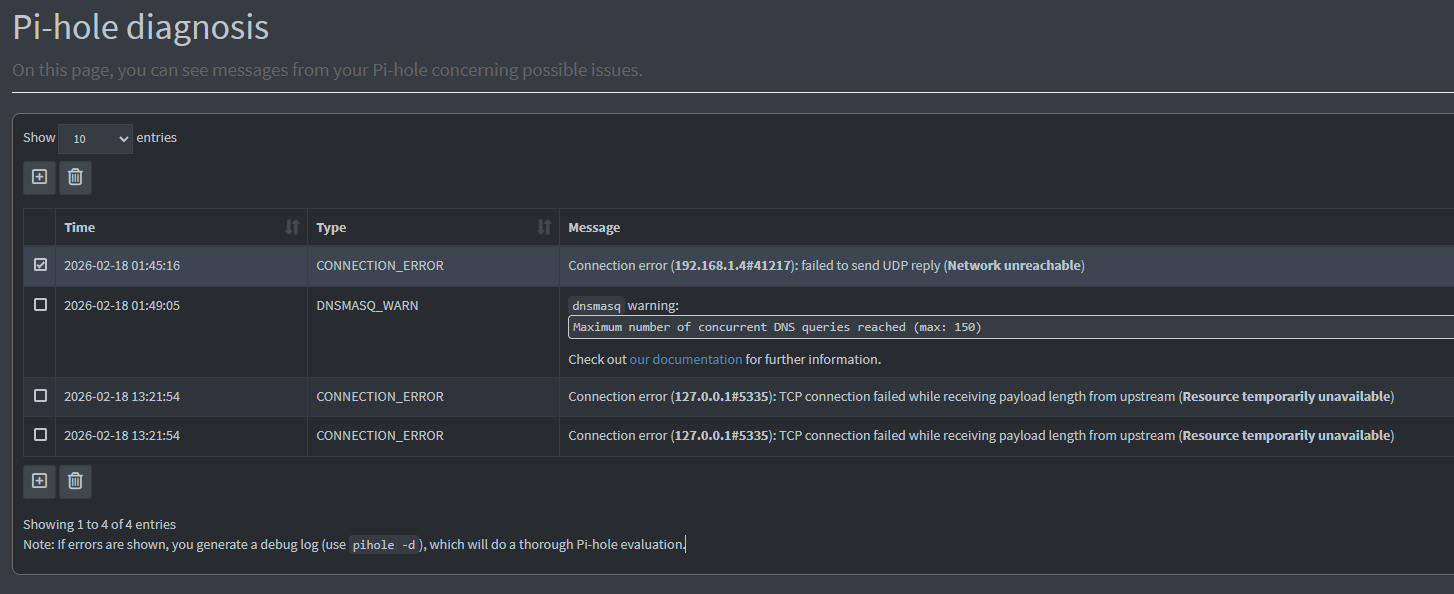The image size is (1454, 594).
Task: Click the sort arrows in the Type column header
Action: (544, 227)
